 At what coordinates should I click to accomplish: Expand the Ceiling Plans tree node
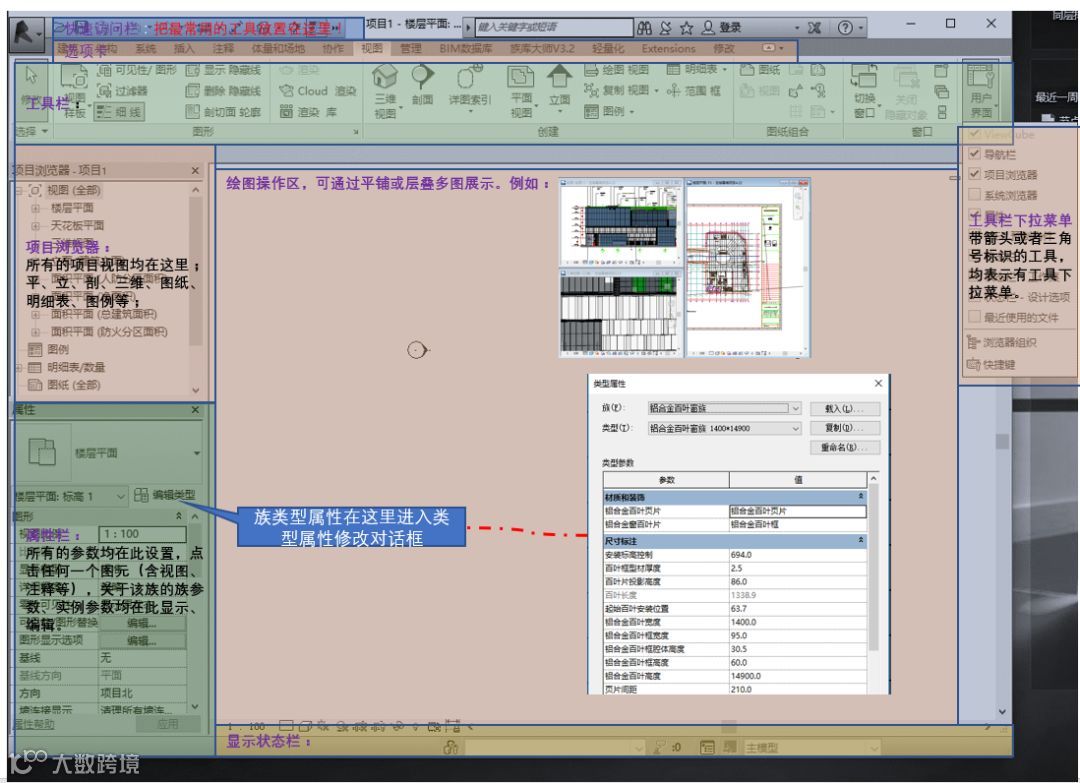point(35,226)
